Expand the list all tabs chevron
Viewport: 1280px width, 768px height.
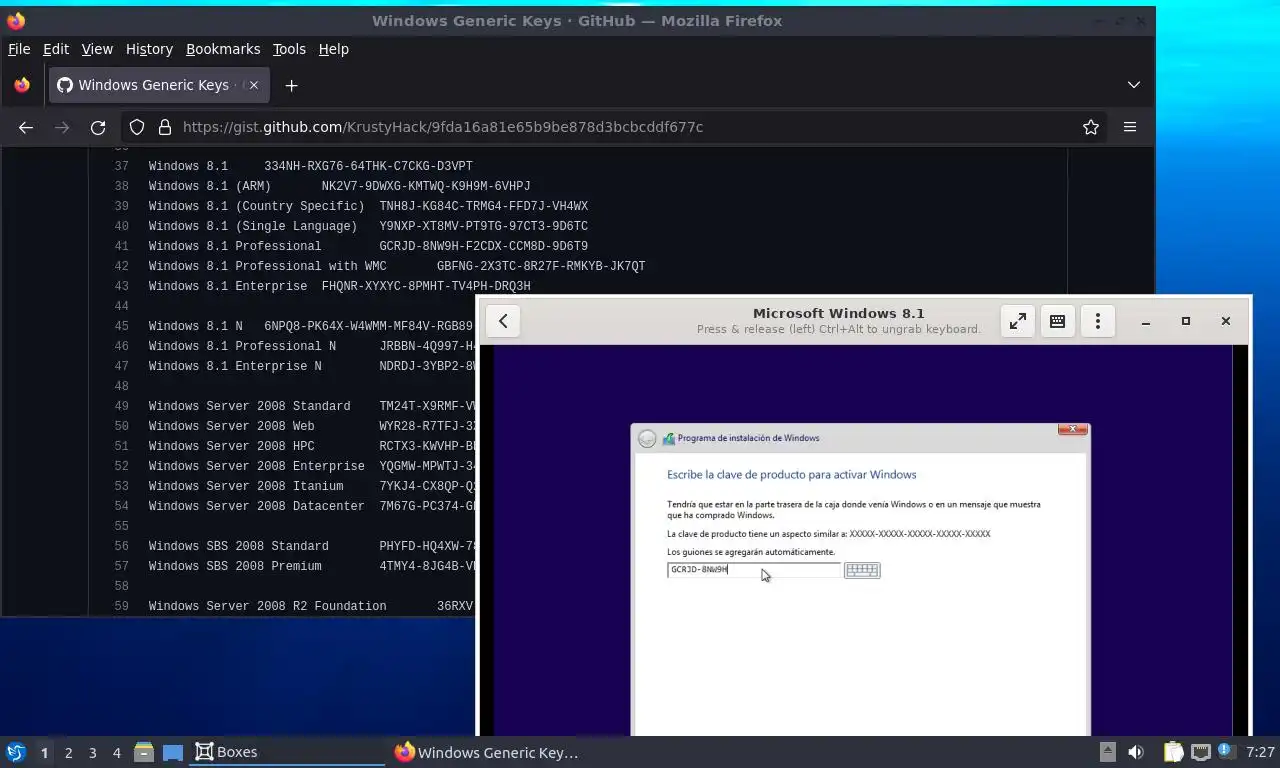[1134, 85]
